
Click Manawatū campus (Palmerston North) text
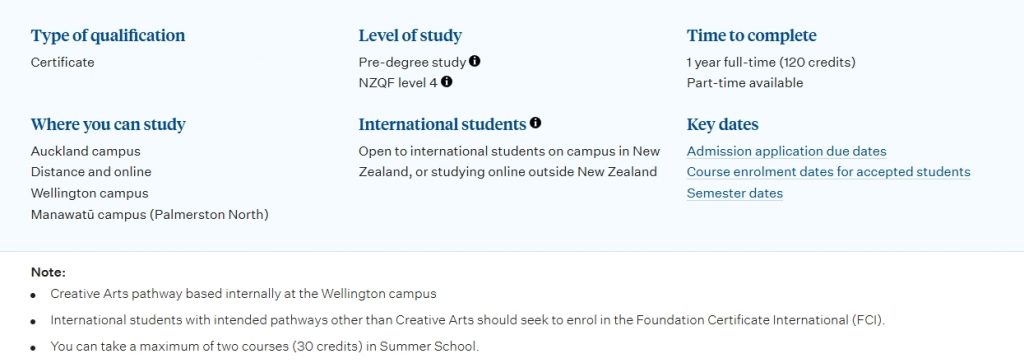tap(150, 215)
